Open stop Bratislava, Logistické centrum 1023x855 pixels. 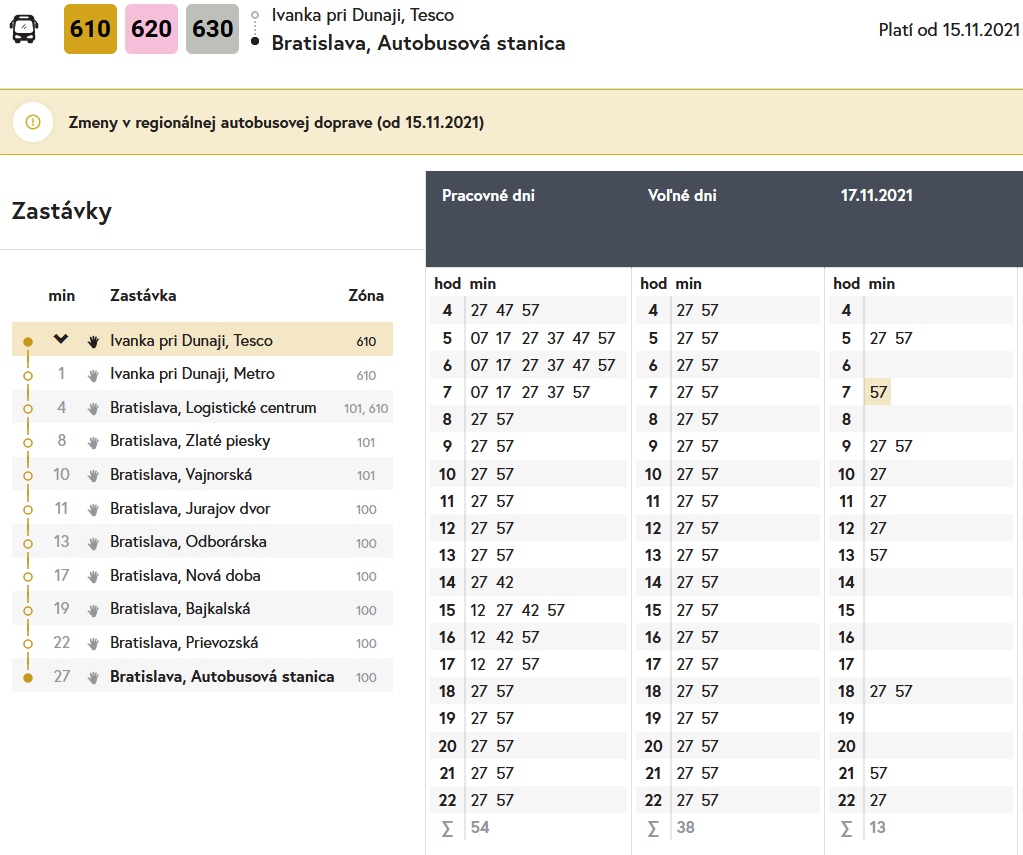click(x=213, y=408)
